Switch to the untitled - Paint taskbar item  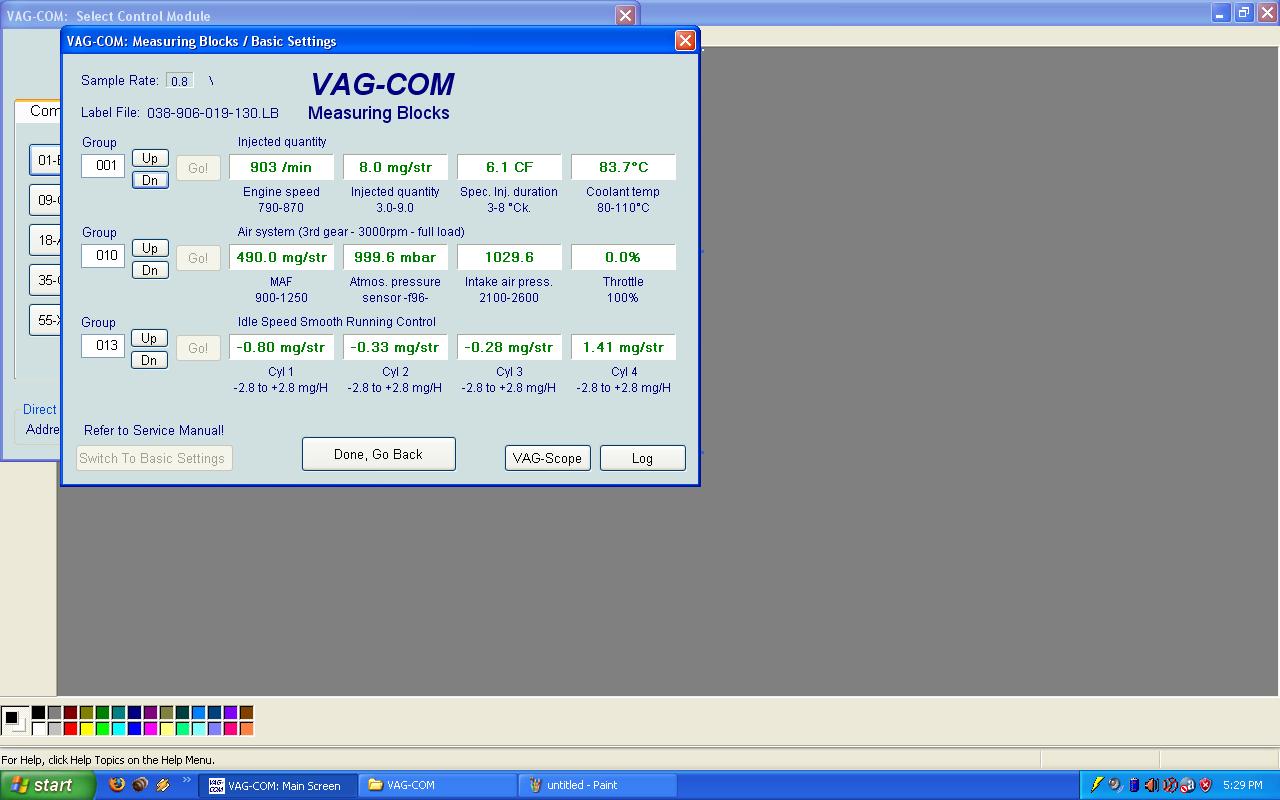[x=597, y=785]
